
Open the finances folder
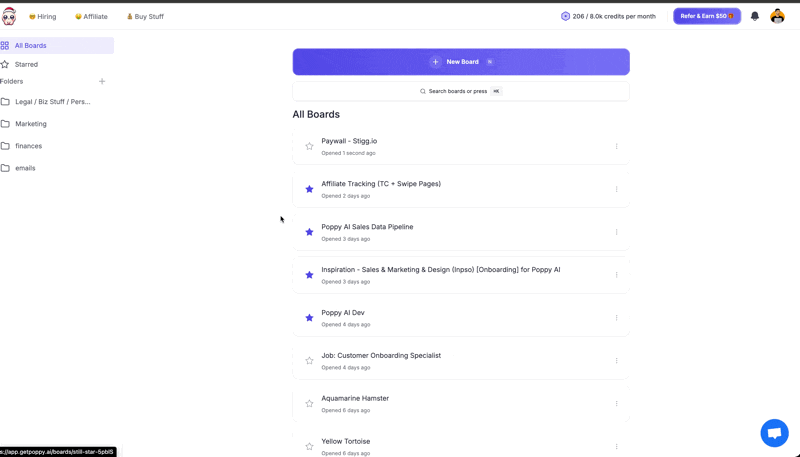(x=29, y=146)
